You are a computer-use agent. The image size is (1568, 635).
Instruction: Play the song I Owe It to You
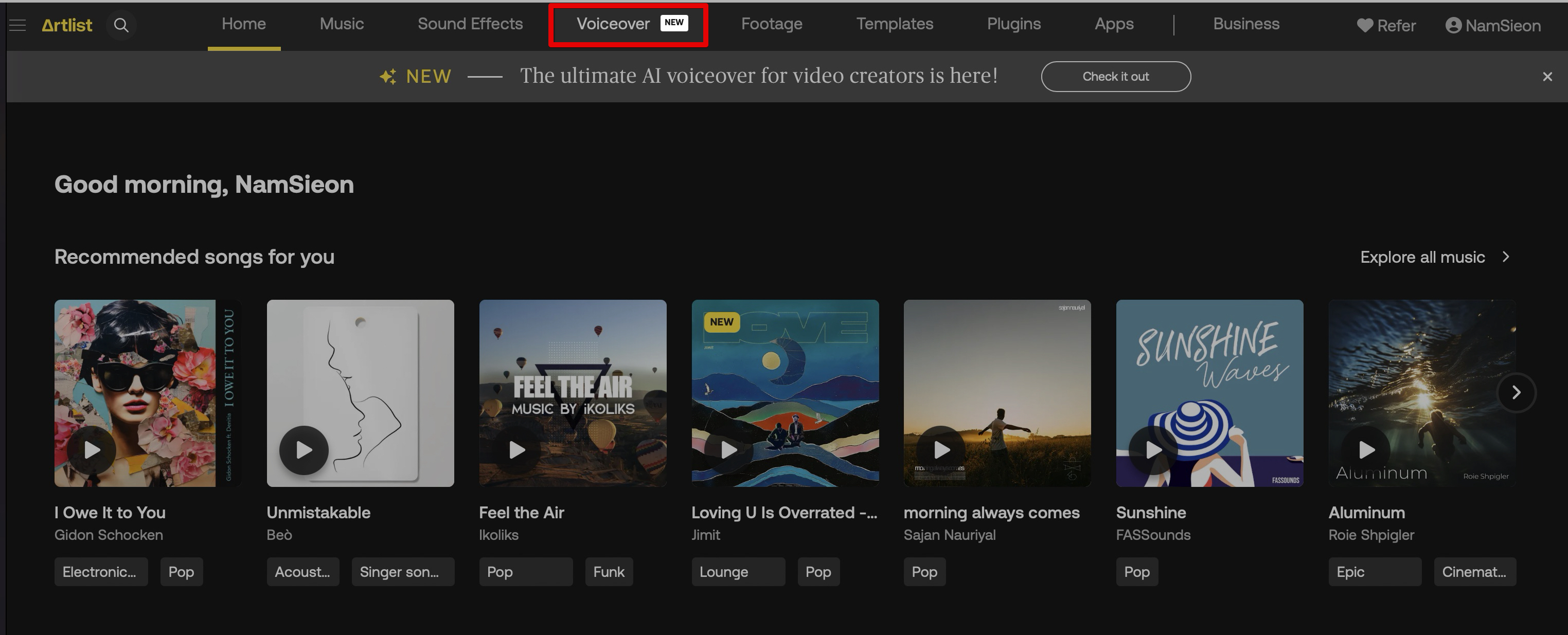[x=92, y=450]
